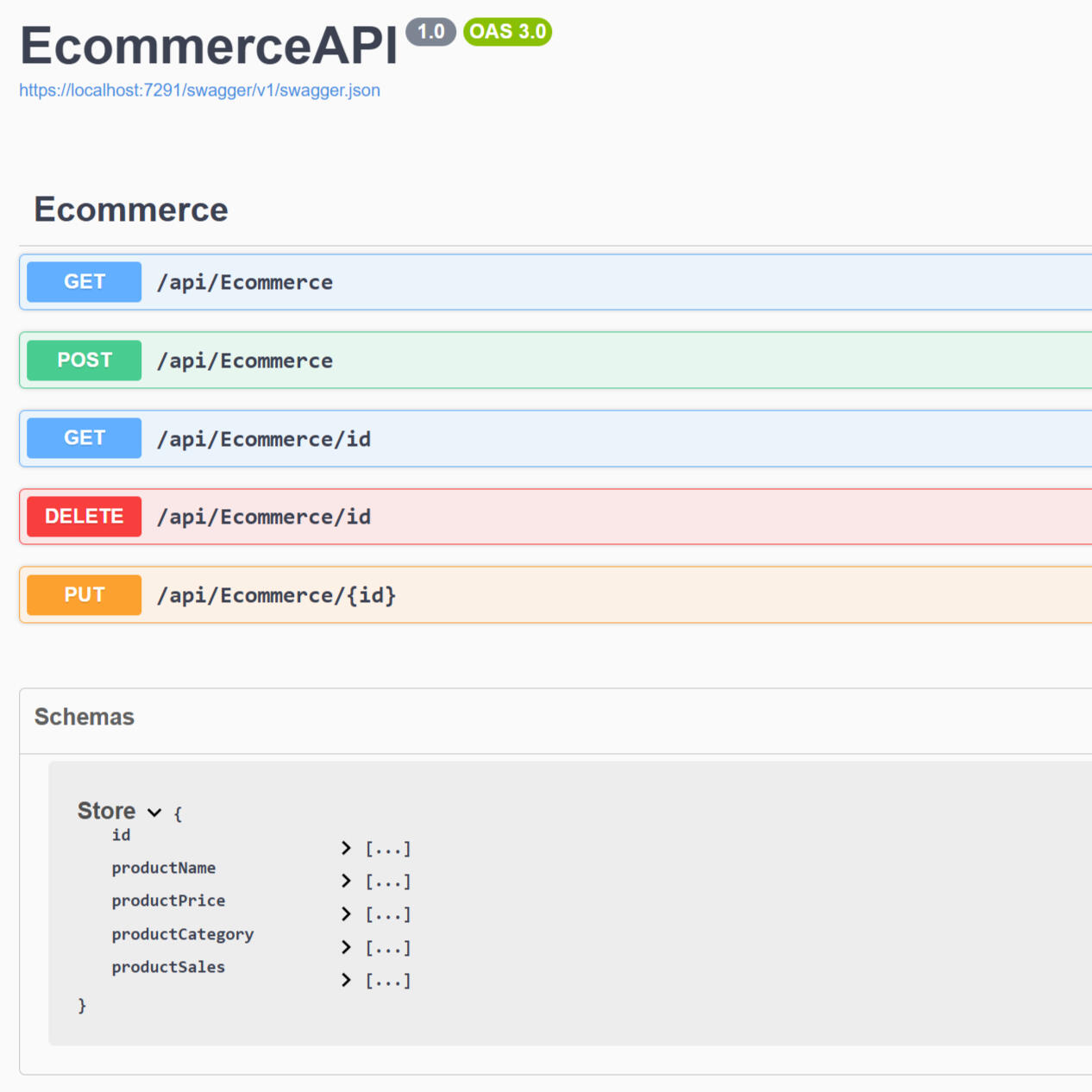Click the blue GET method badge
Image resolution: width=1092 pixels, height=1092 pixels.
click(83, 281)
